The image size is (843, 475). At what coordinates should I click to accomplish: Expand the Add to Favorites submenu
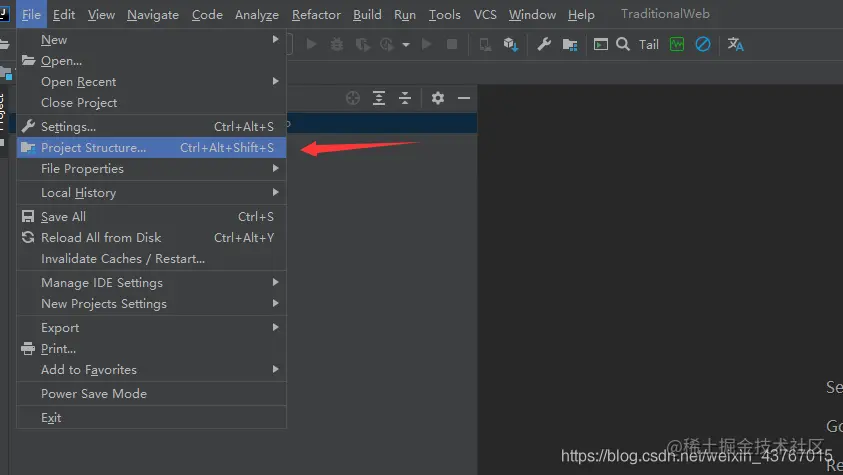tap(152, 370)
